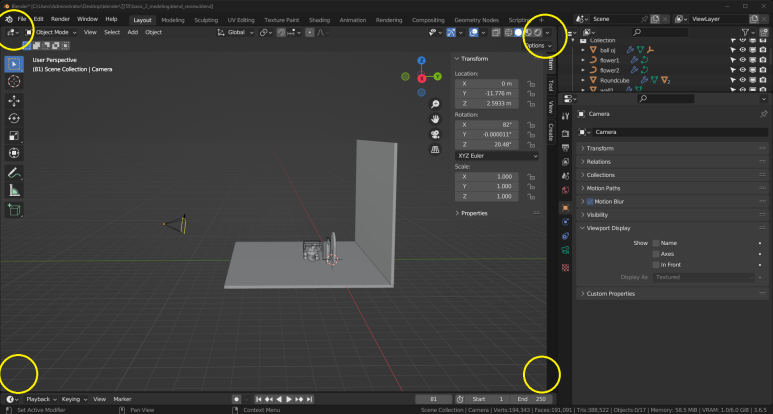Open the Object Data (camera) properties tab
773x414 pixels.
(x=565, y=250)
